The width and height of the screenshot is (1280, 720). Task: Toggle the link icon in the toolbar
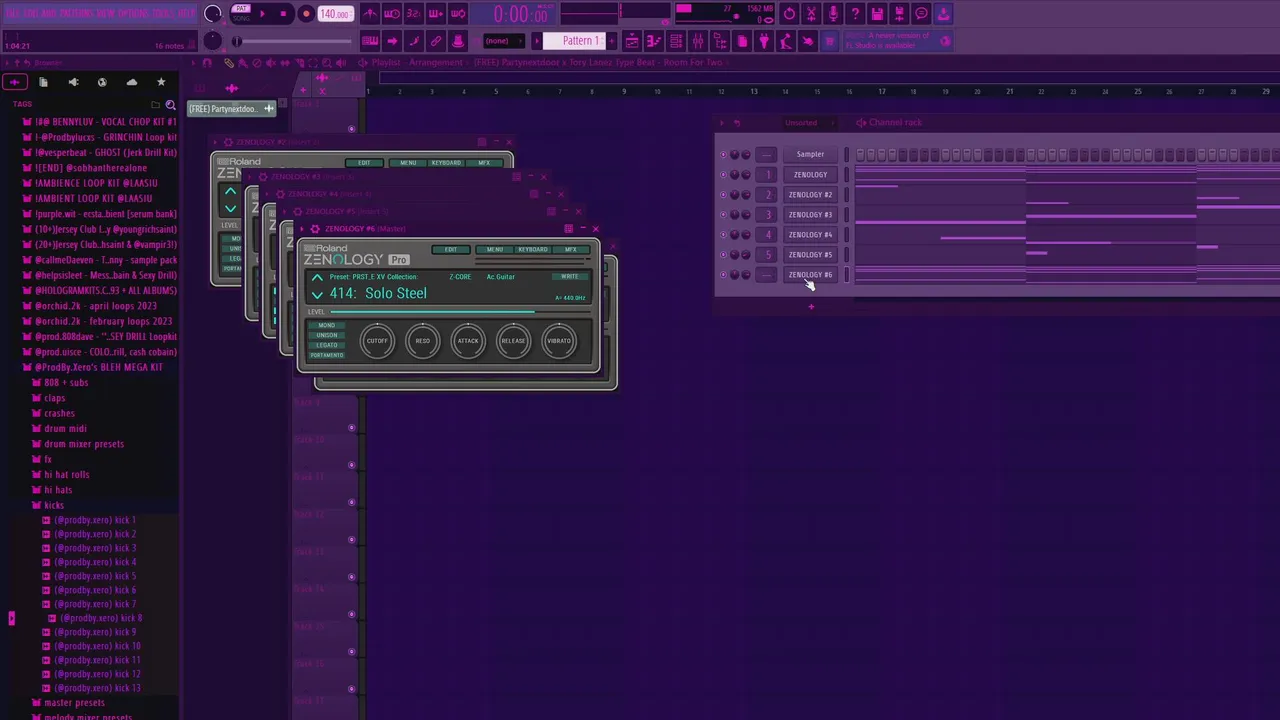click(x=436, y=41)
